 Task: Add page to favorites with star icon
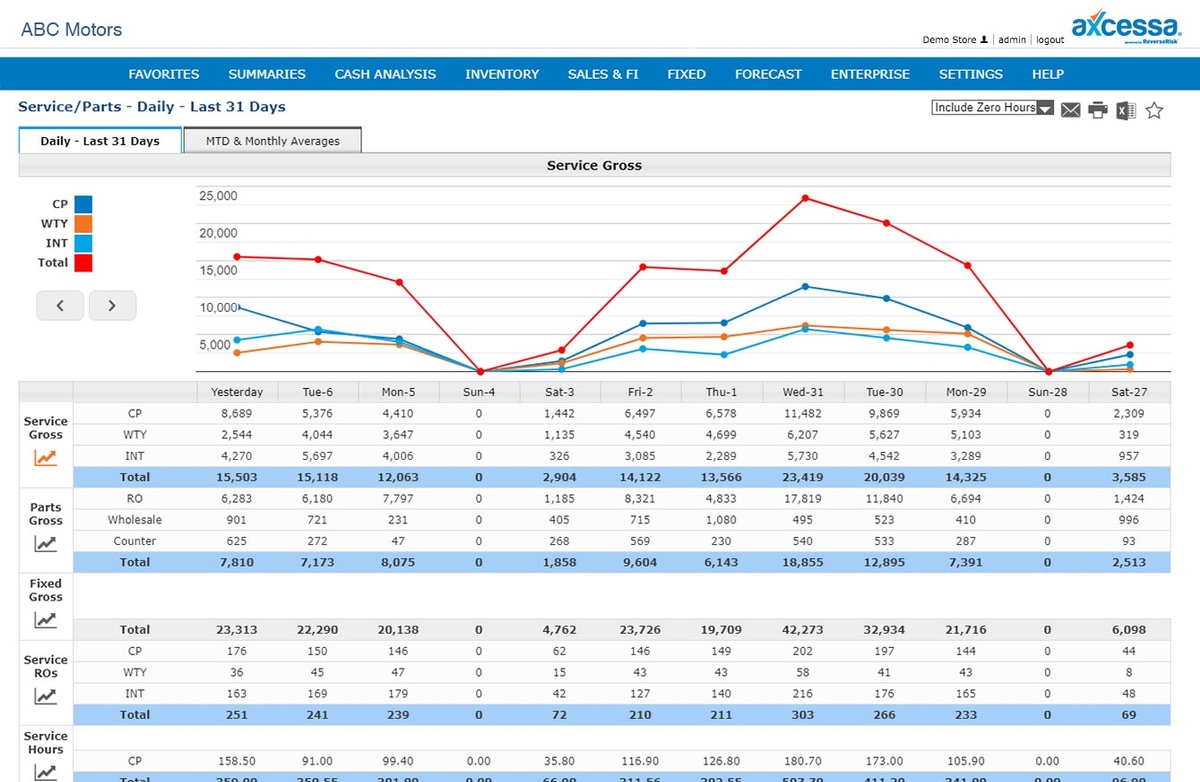coord(1154,110)
